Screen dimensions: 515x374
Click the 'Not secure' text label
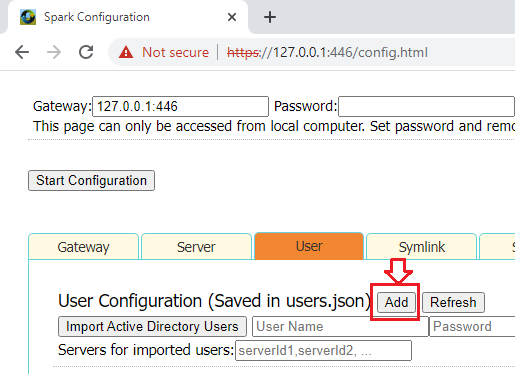click(175, 52)
